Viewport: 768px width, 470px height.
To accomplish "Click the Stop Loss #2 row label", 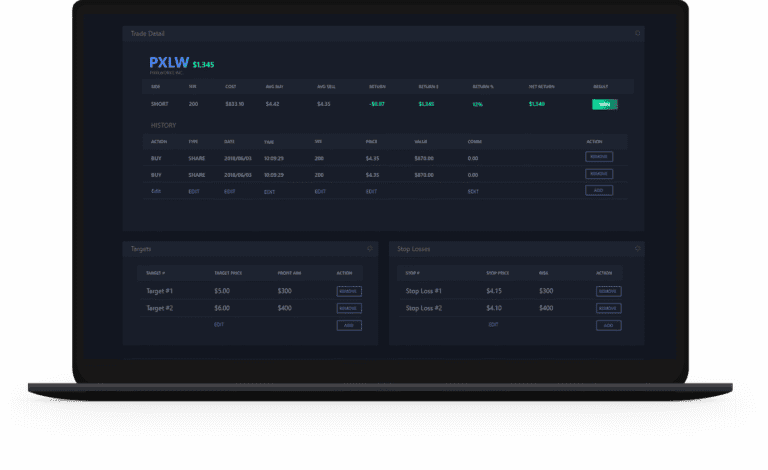I will pyautogui.click(x=424, y=308).
